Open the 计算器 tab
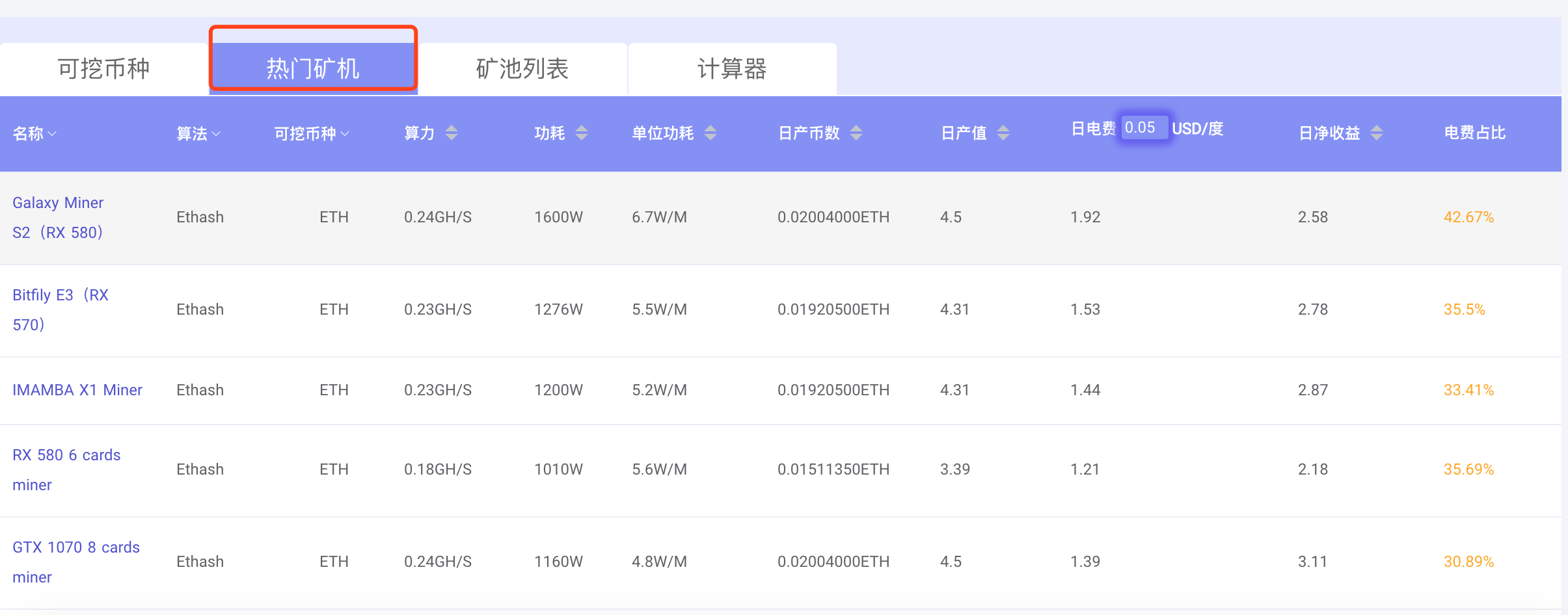This screenshot has width=1568, height=615. point(732,69)
